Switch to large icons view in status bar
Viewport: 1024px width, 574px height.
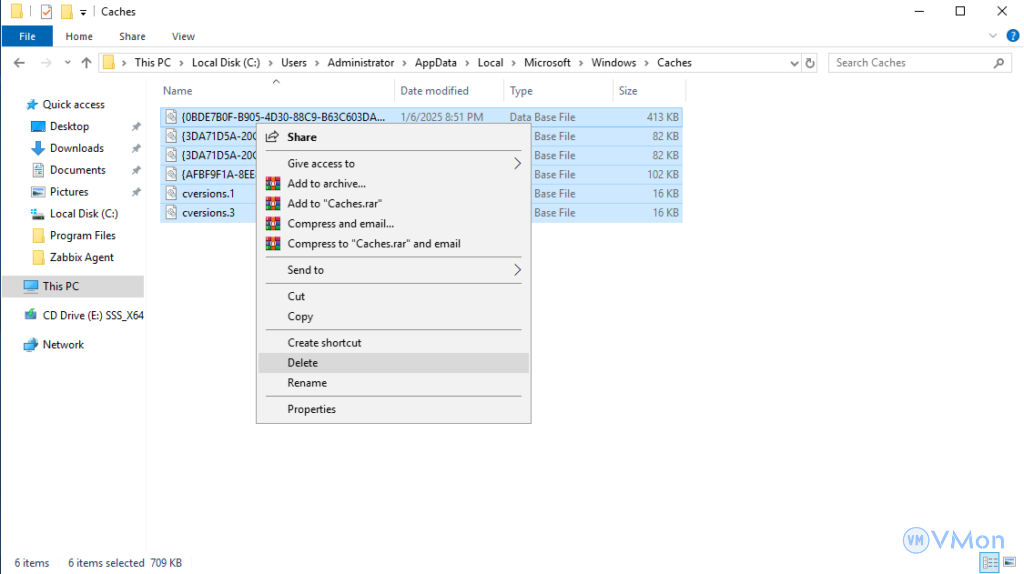1007,563
